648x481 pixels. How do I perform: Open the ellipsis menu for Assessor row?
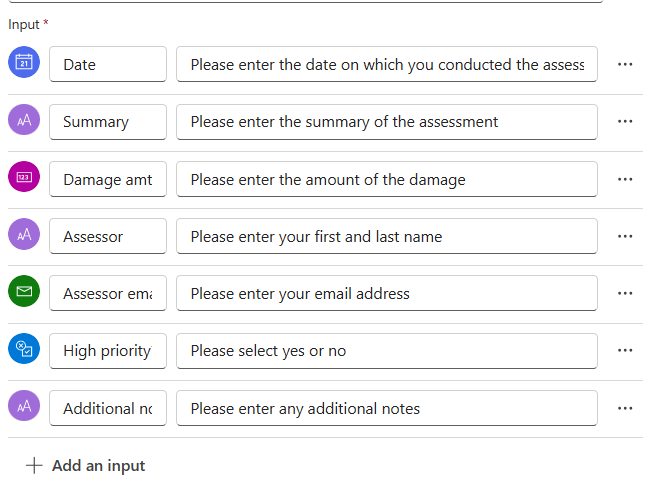point(625,236)
